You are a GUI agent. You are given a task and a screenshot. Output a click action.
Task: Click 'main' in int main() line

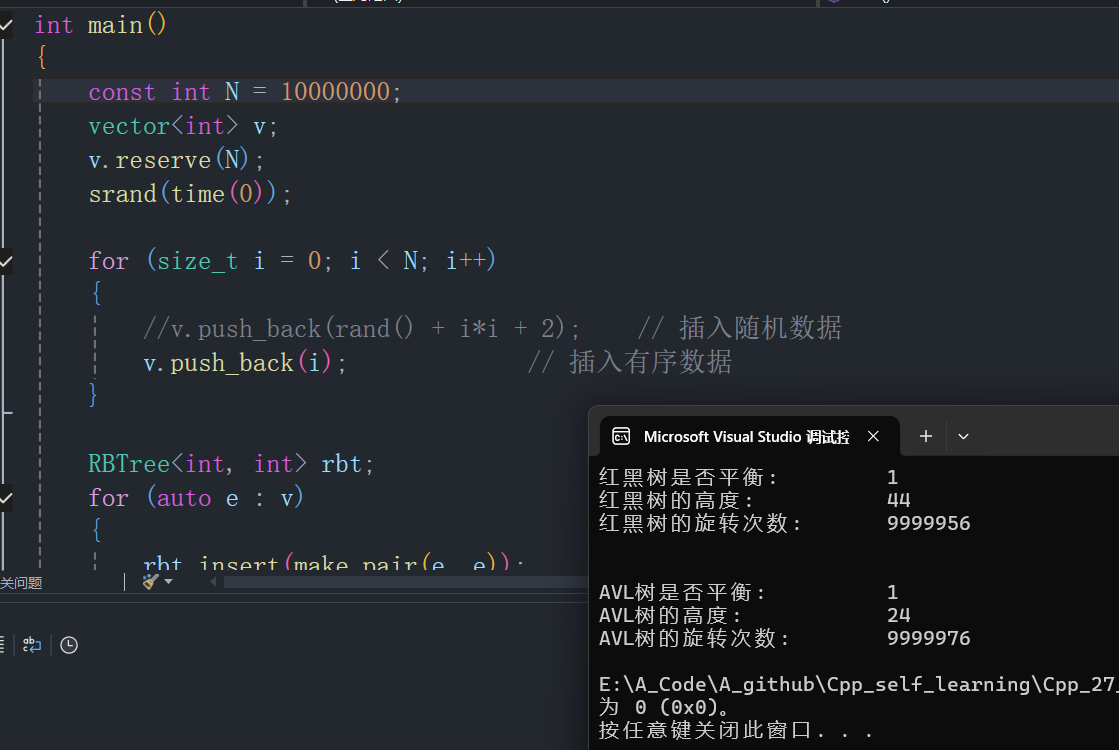point(115,26)
